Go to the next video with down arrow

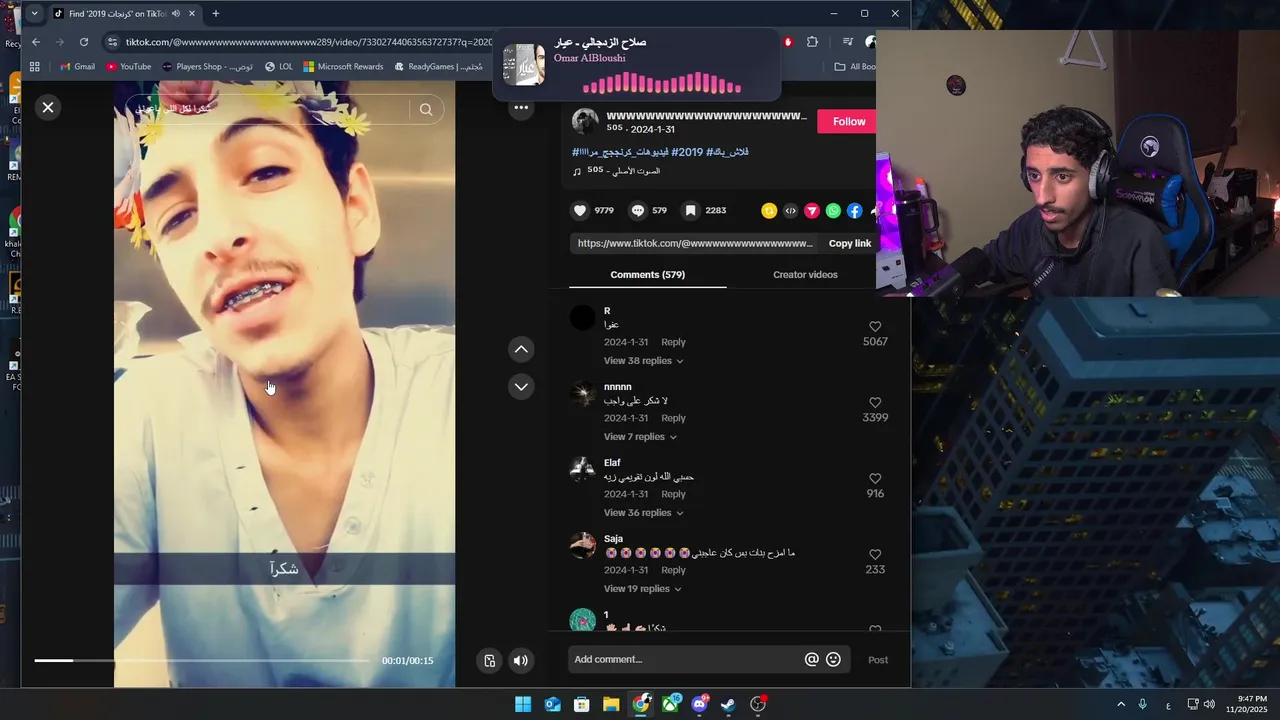[521, 386]
